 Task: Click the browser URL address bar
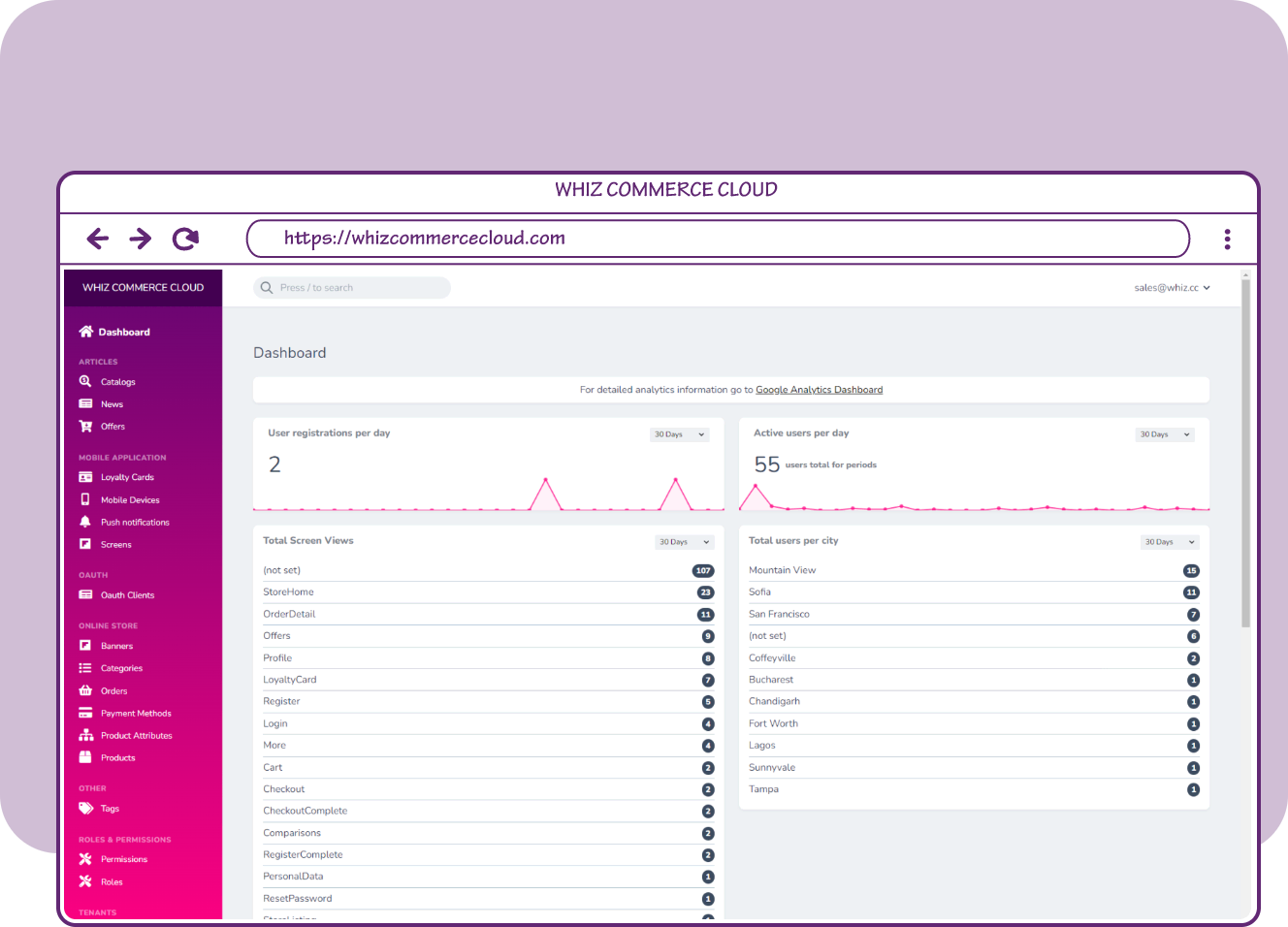[718, 239]
